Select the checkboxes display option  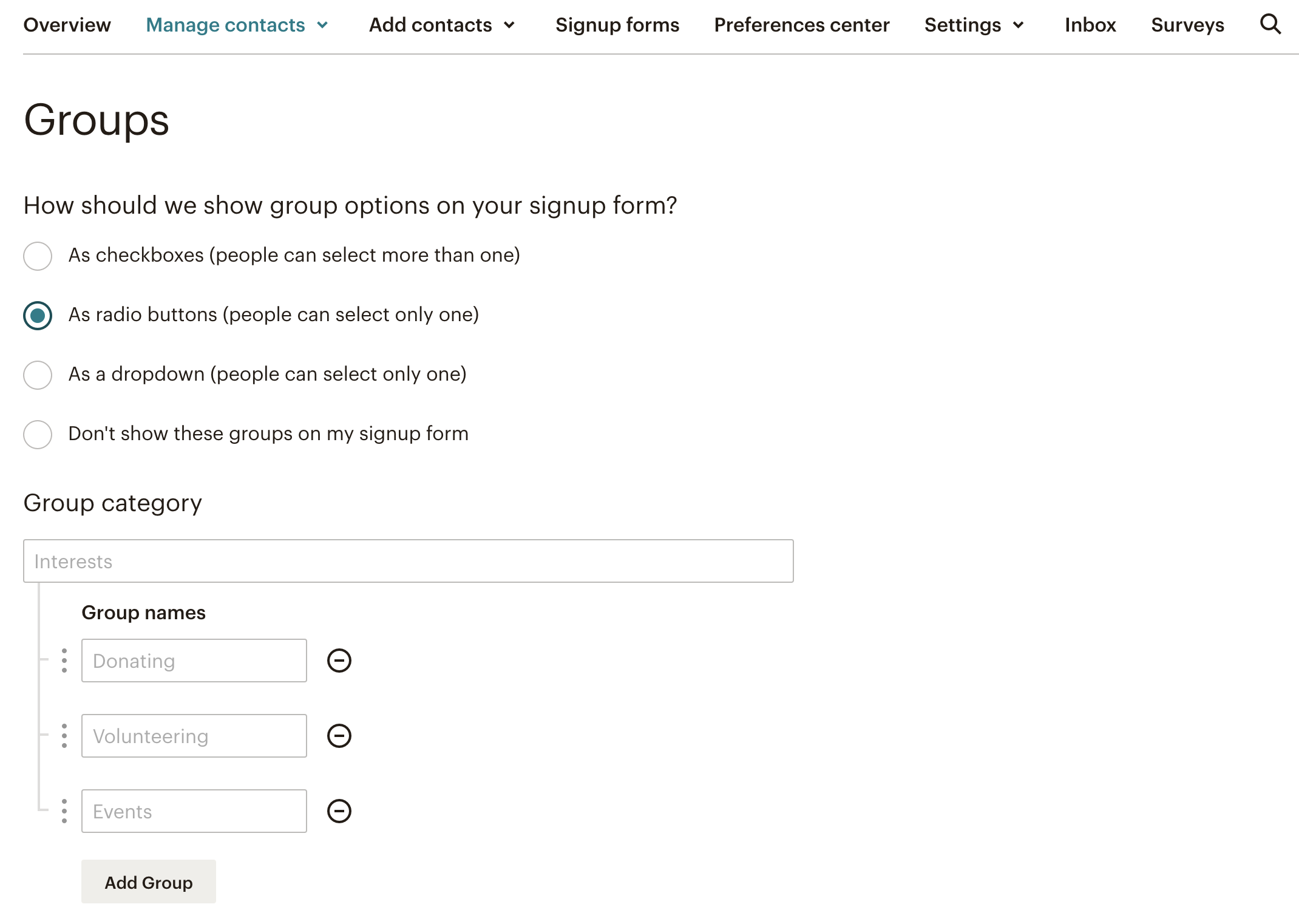coord(37,256)
